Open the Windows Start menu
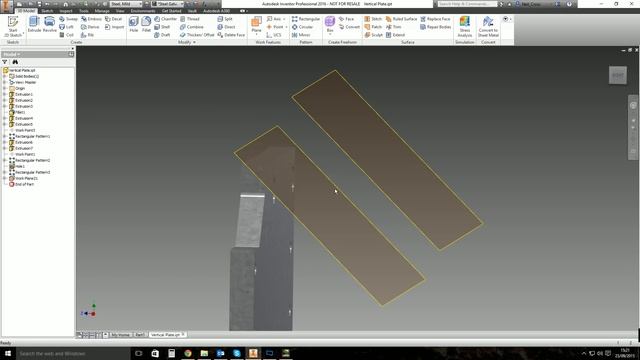 click(x=8, y=353)
